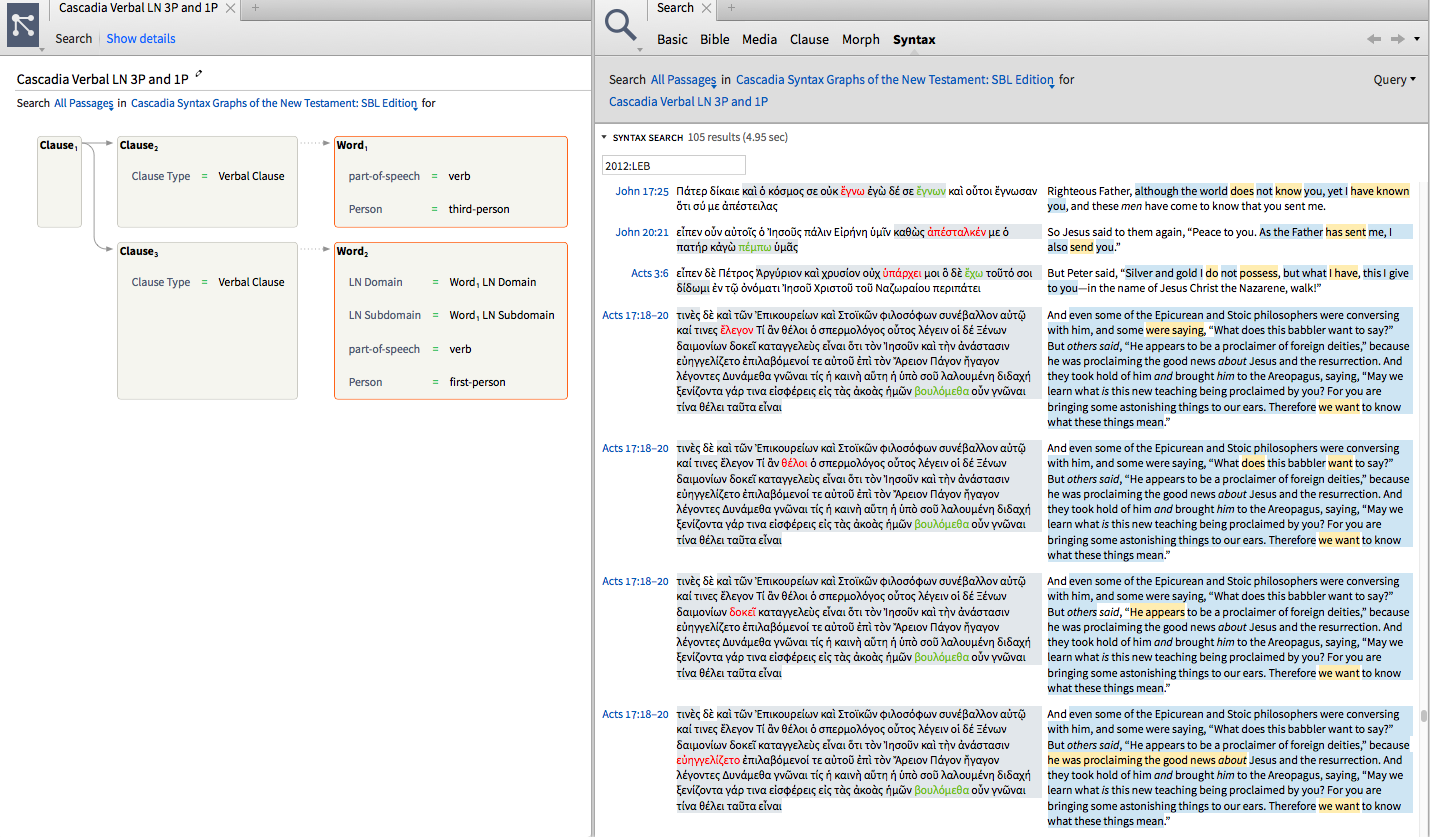
Task: Close the Cascadia Verbal LN 3P and 1P tab
Action: point(231,8)
